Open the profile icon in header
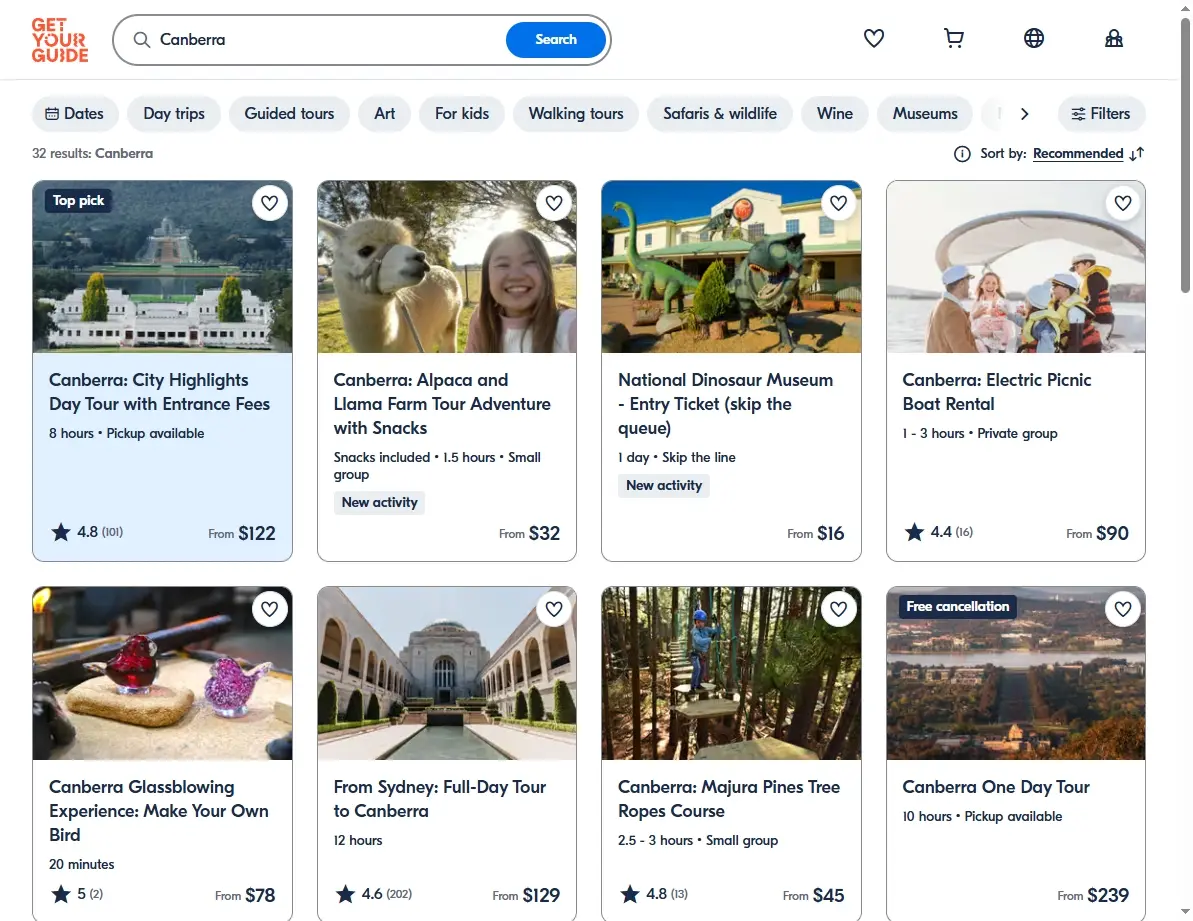Image resolution: width=1193 pixels, height=921 pixels. coord(1113,38)
